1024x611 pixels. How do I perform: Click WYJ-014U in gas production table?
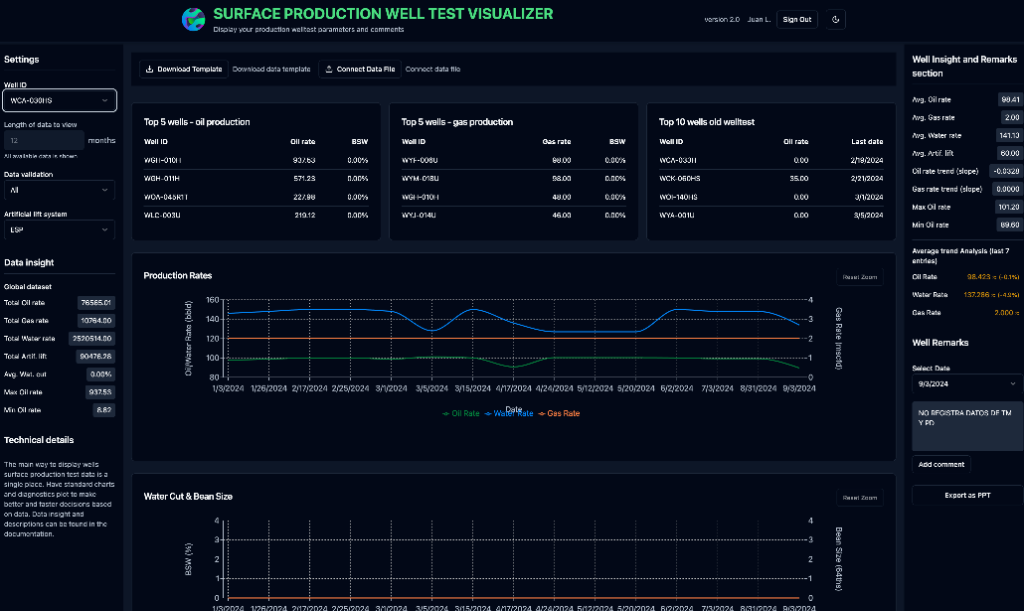click(x=419, y=215)
